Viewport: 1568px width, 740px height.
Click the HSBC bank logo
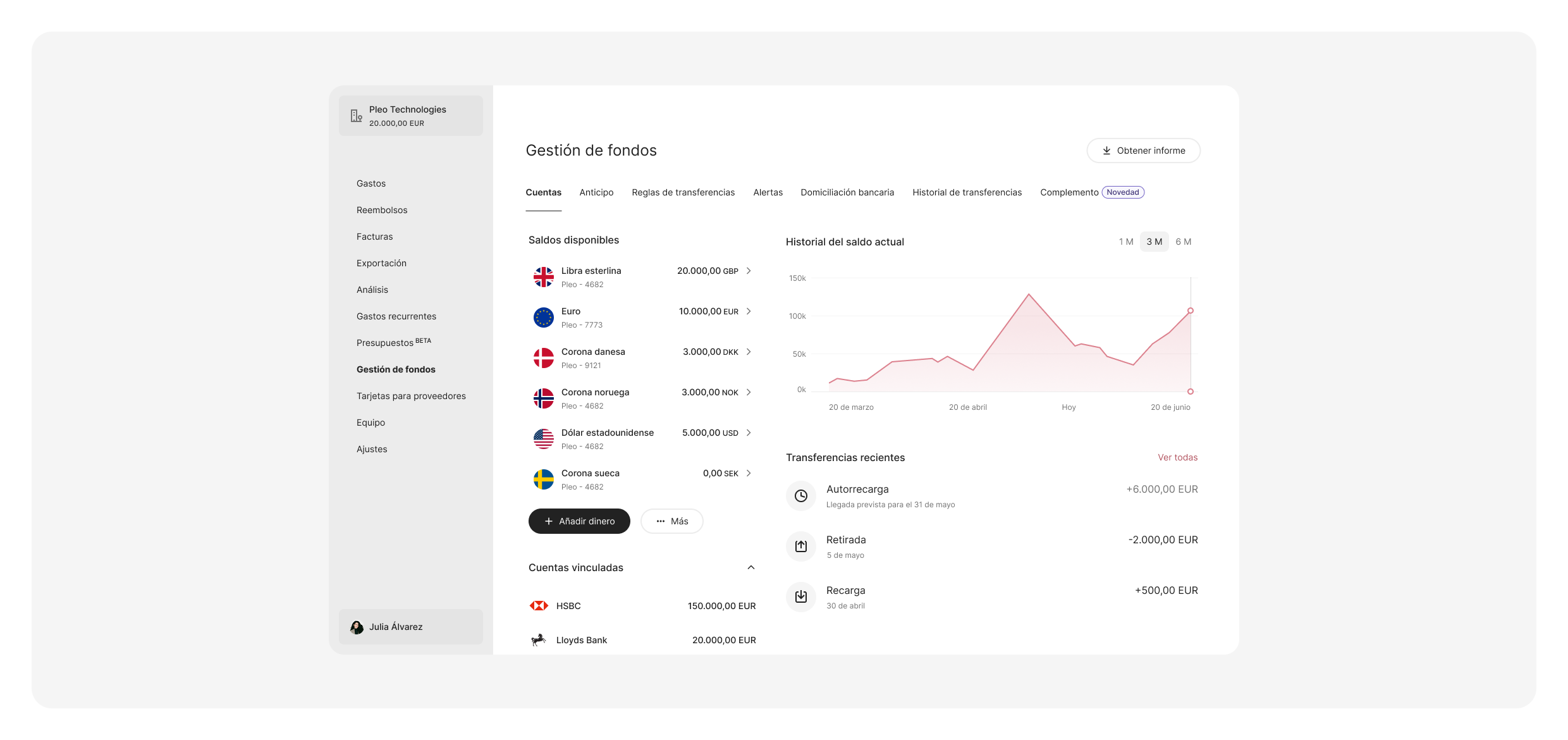(x=539, y=606)
